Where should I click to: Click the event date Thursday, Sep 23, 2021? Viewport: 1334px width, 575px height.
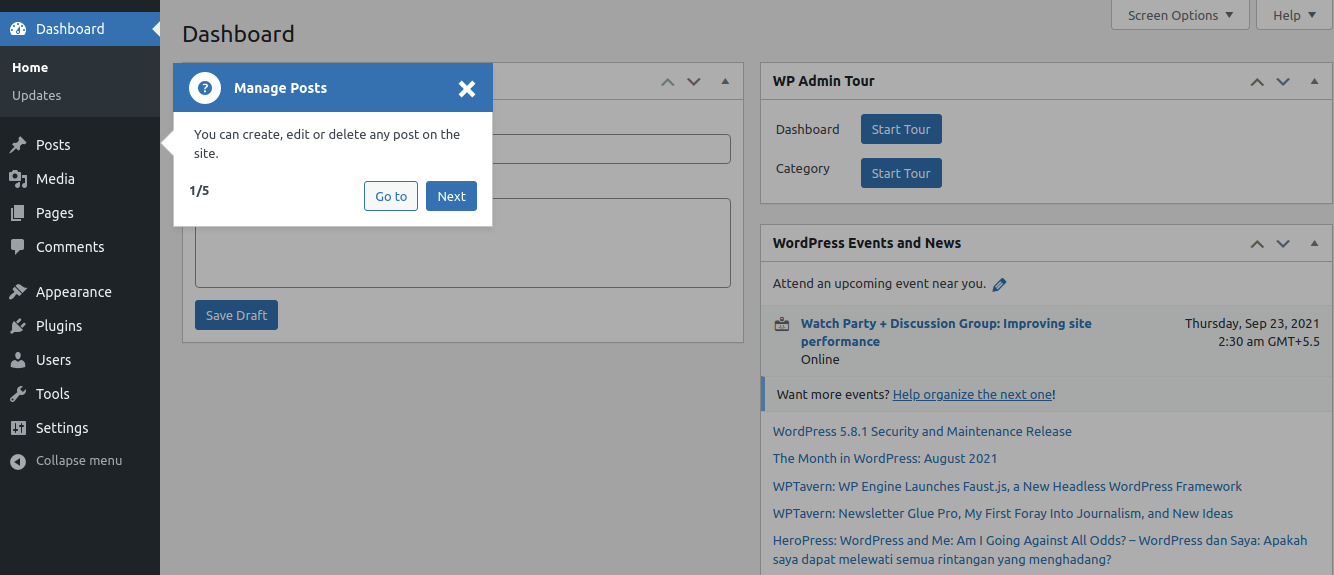point(1252,324)
